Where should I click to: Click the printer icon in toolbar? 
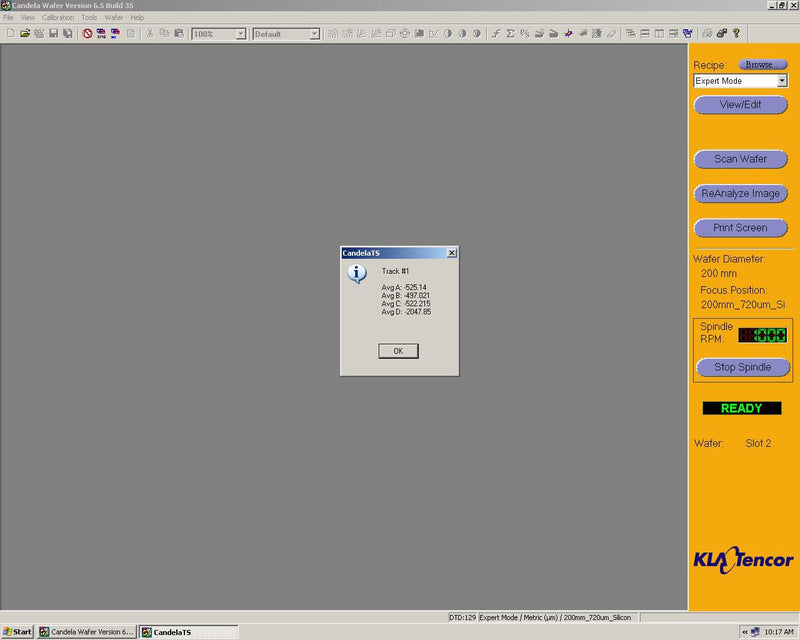coord(707,33)
